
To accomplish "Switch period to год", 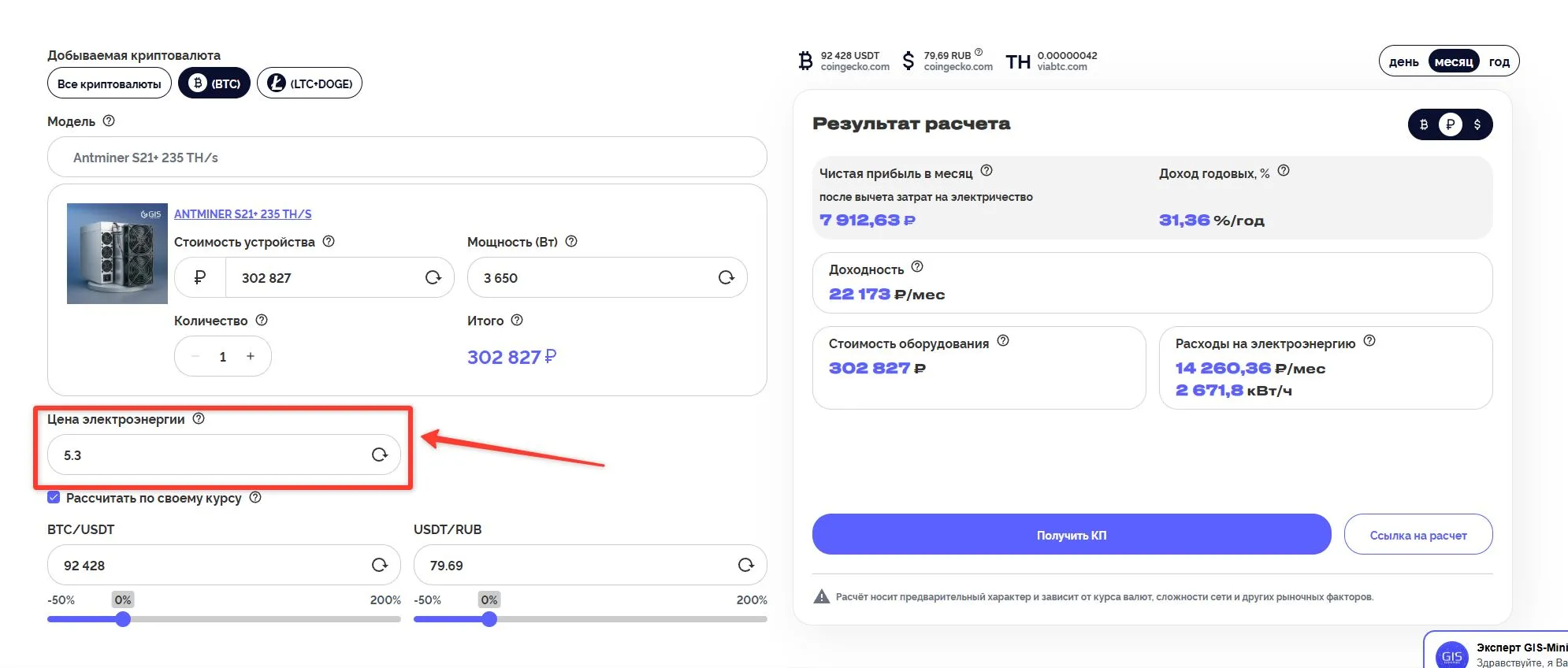I will pyautogui.click(x=1499, y=61).
